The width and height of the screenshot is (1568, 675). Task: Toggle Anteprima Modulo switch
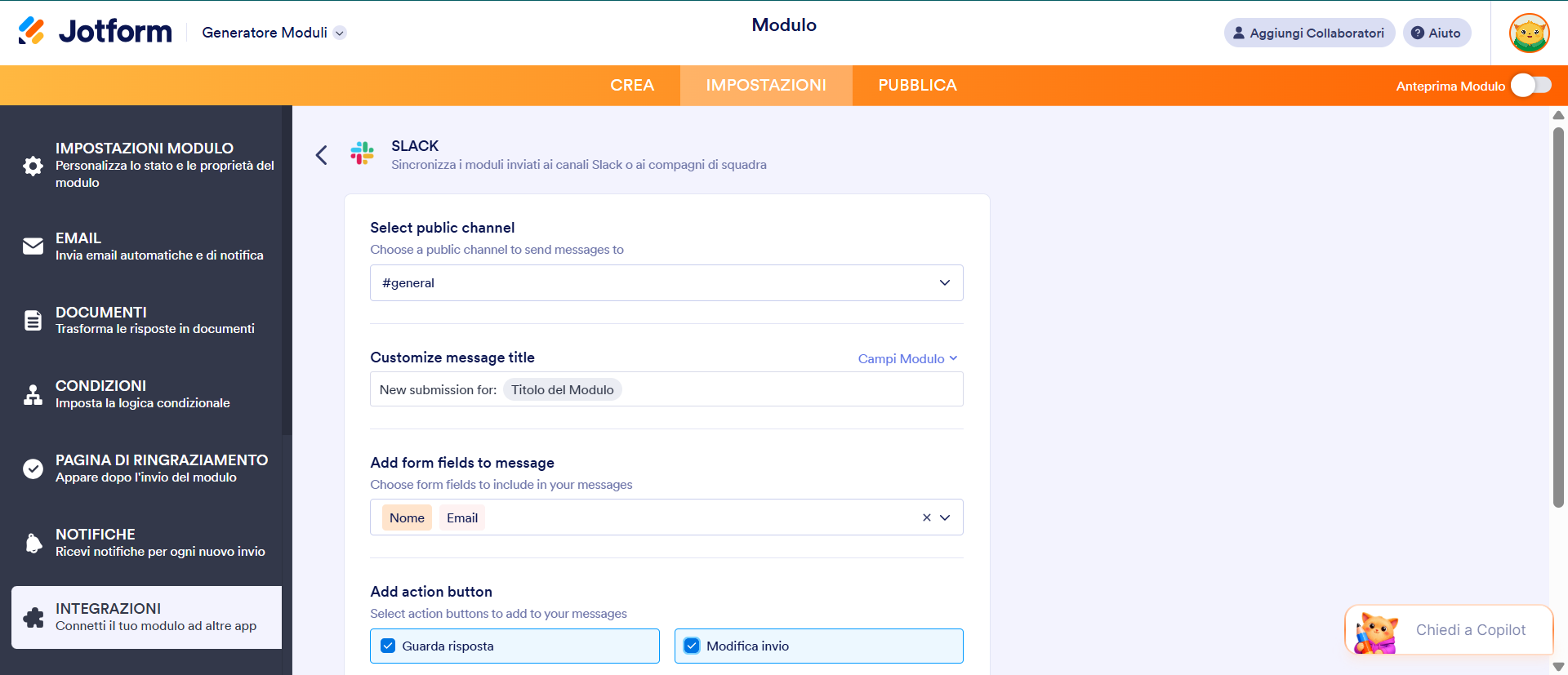click(1530, 86)
